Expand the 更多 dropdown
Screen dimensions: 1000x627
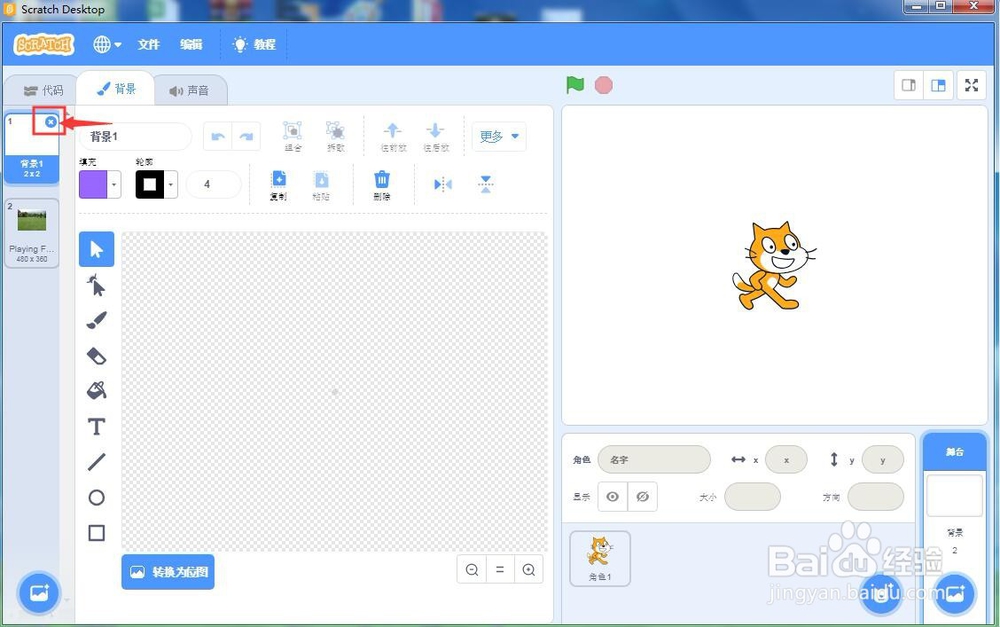pyautogui.click(x=499, y=136)
